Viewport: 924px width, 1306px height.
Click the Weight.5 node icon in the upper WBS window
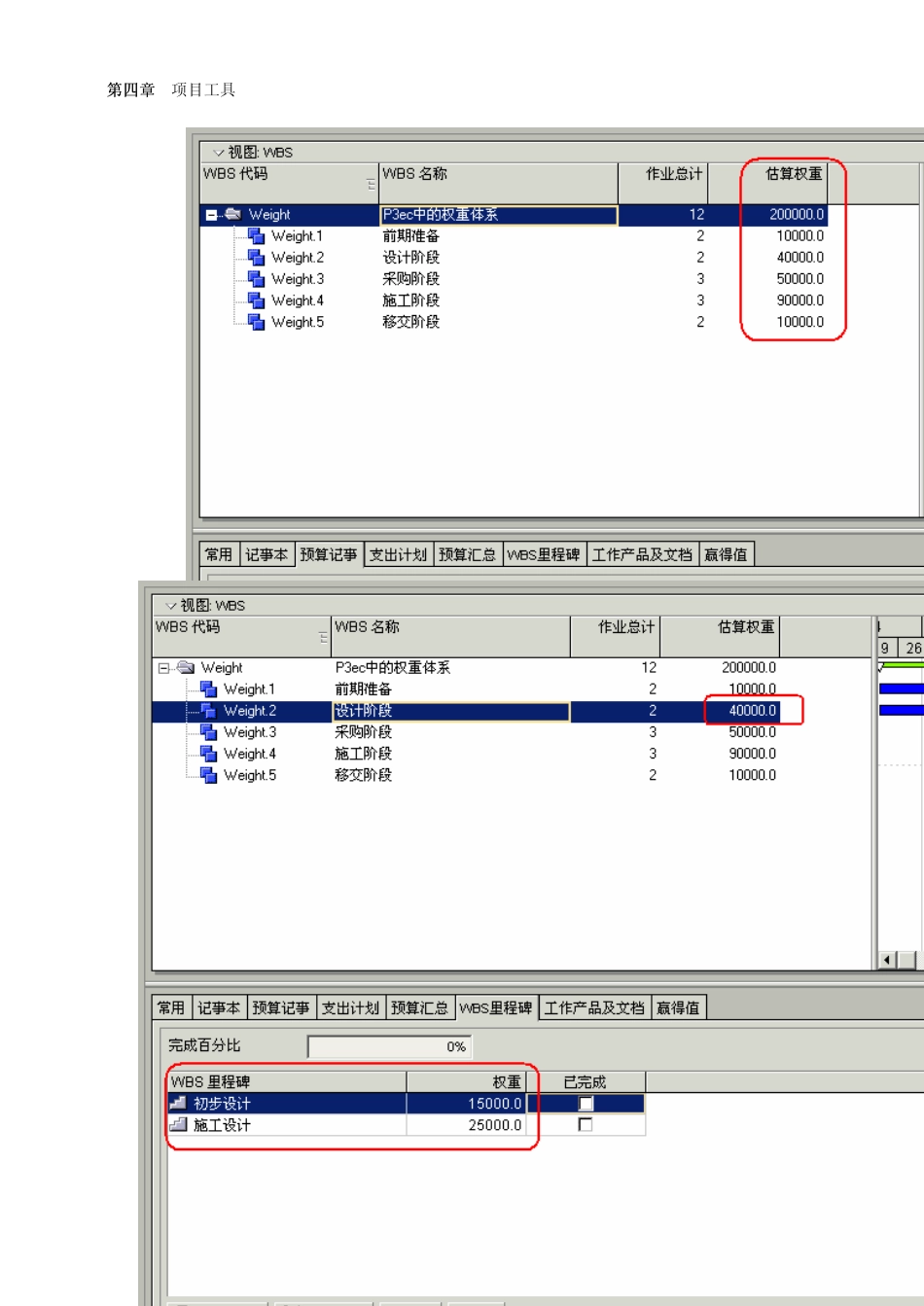pos(257,322)
